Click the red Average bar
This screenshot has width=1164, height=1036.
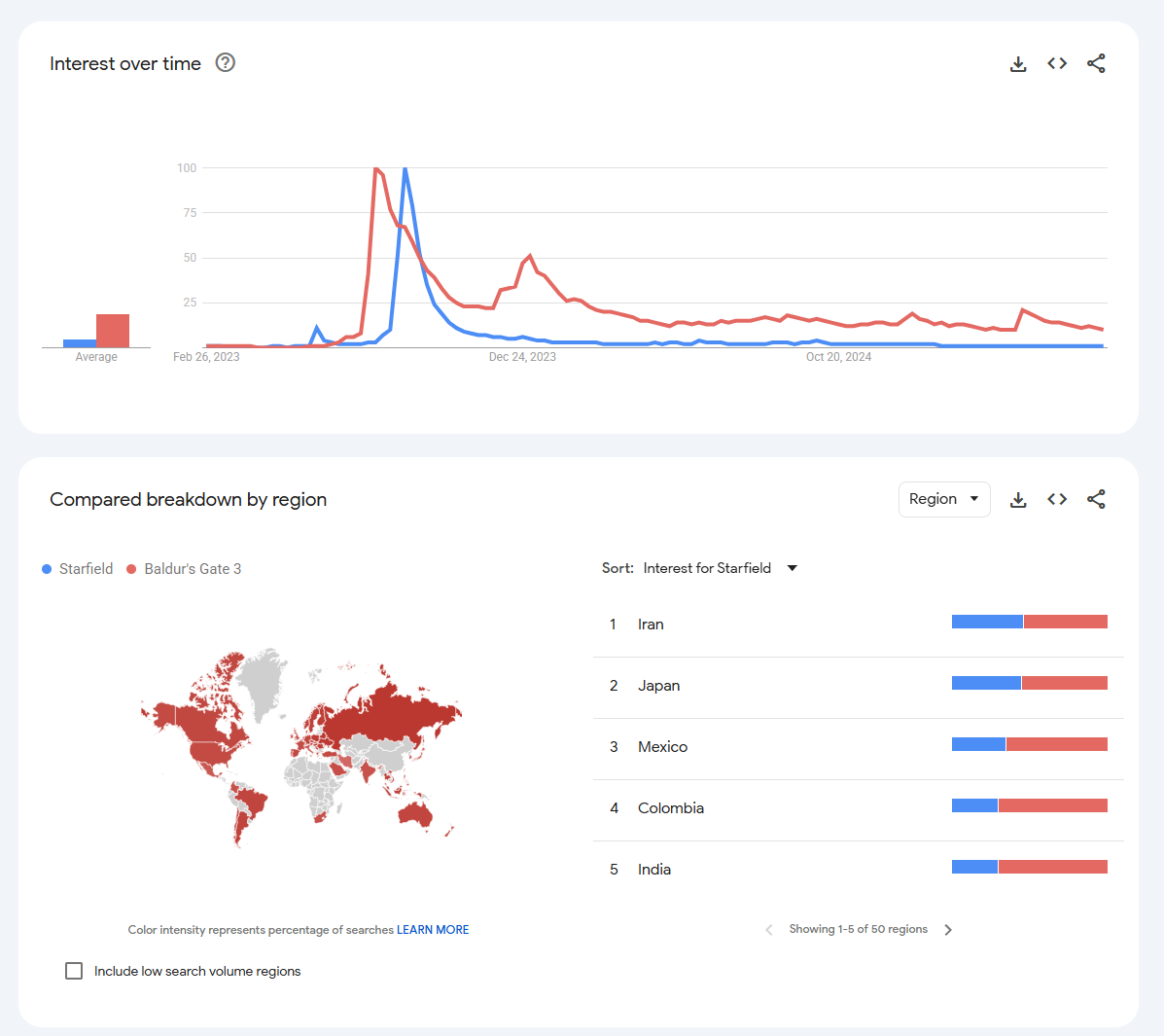point(113,331)
